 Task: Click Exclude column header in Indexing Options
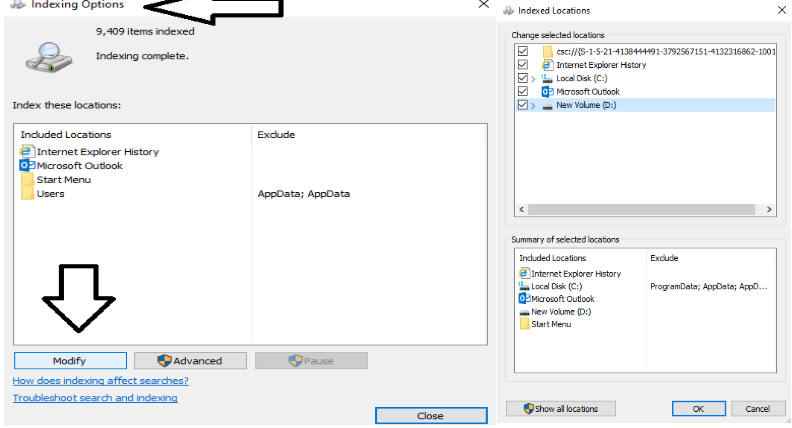click(276, 134)
